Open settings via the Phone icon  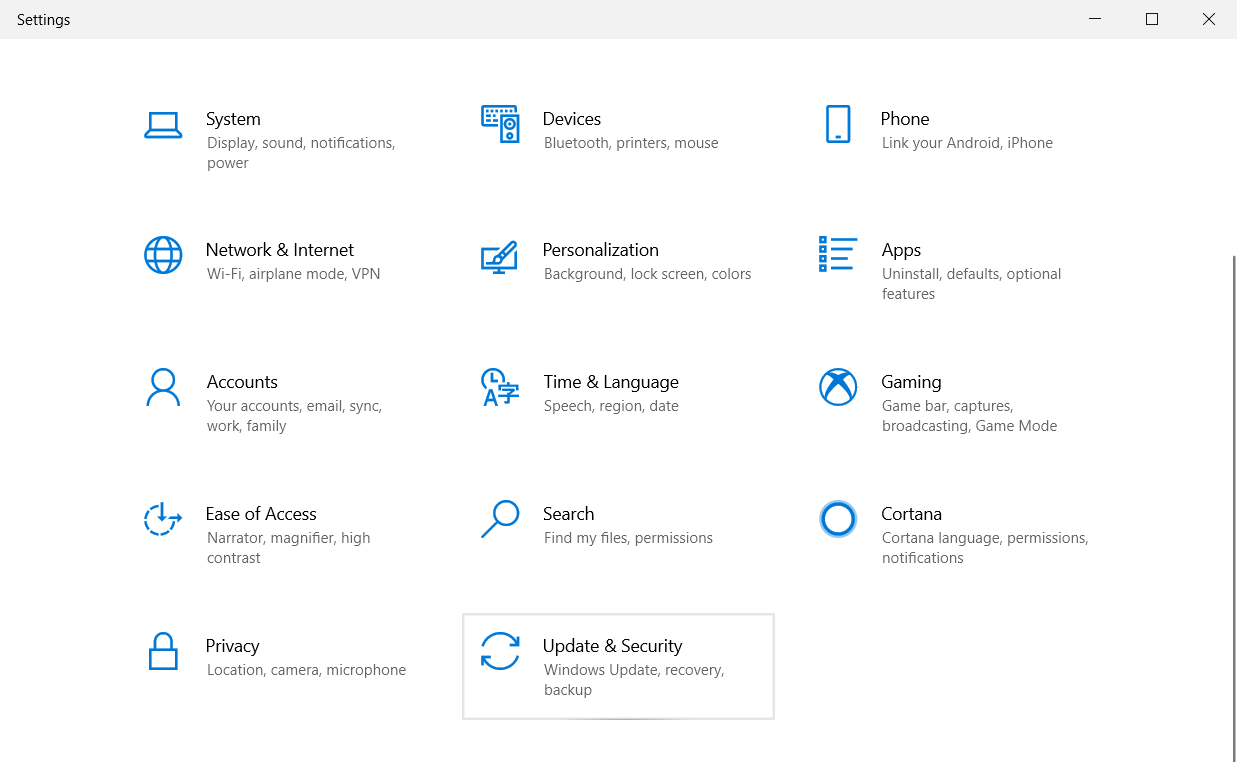838,124
